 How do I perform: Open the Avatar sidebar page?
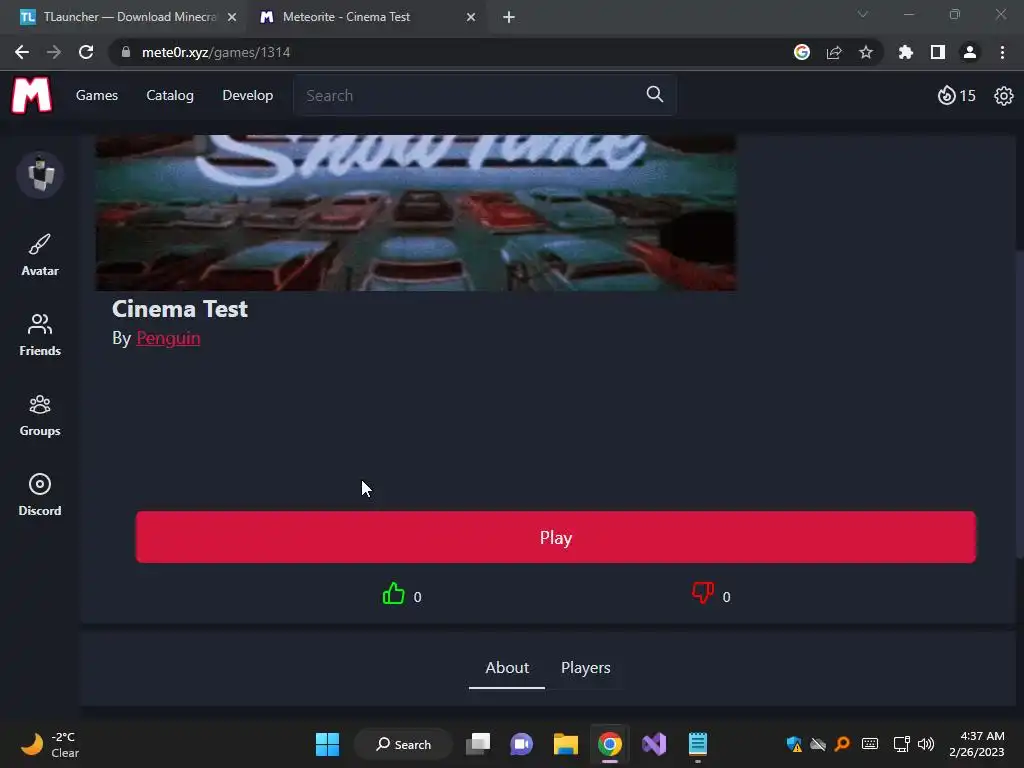40,255
